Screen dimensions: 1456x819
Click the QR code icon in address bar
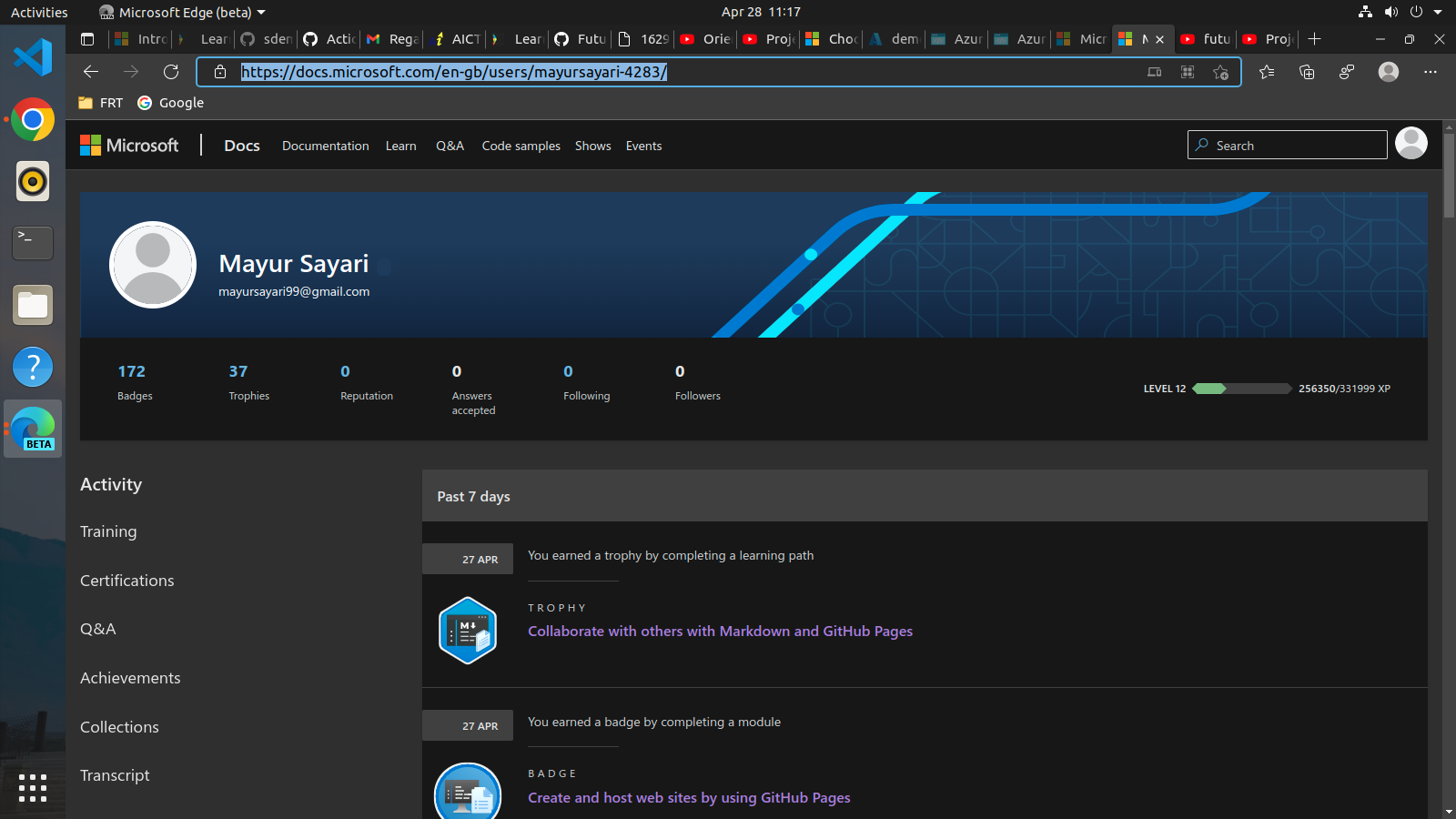click(x=1188, y=72)
